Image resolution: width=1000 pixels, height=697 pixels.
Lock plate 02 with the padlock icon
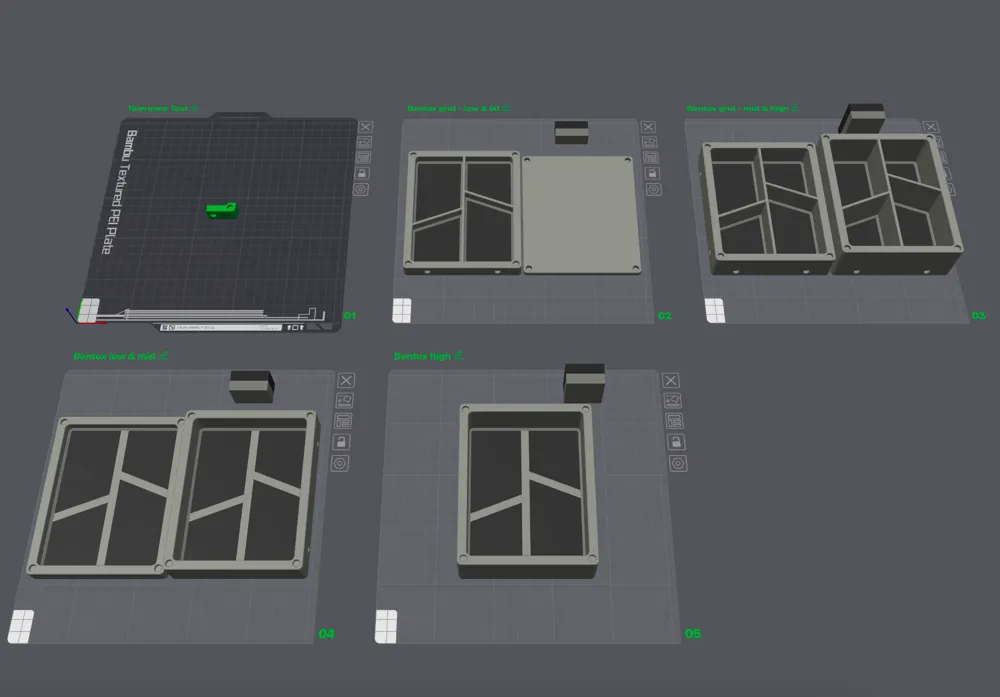(x=651, y=173)
